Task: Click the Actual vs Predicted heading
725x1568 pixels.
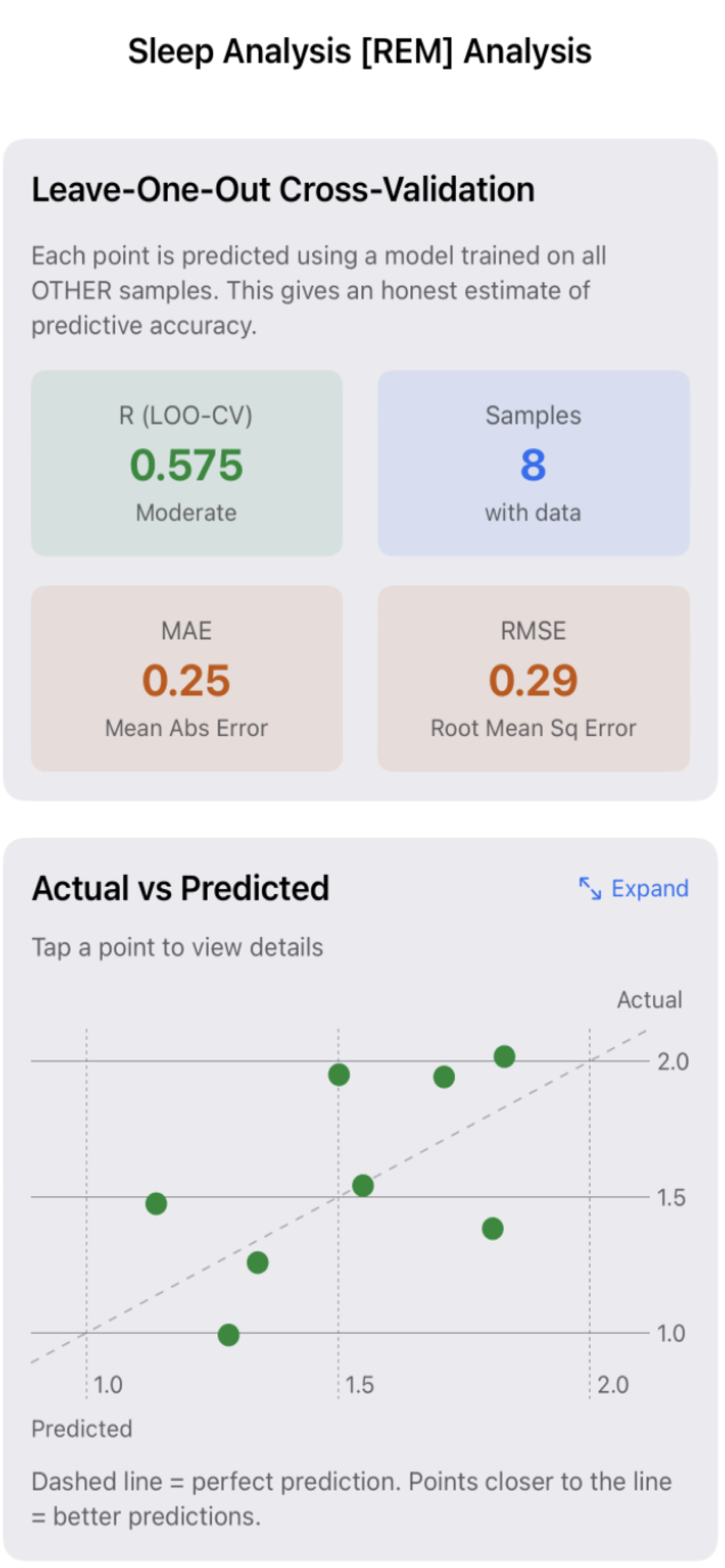Action: coord(181,888)
